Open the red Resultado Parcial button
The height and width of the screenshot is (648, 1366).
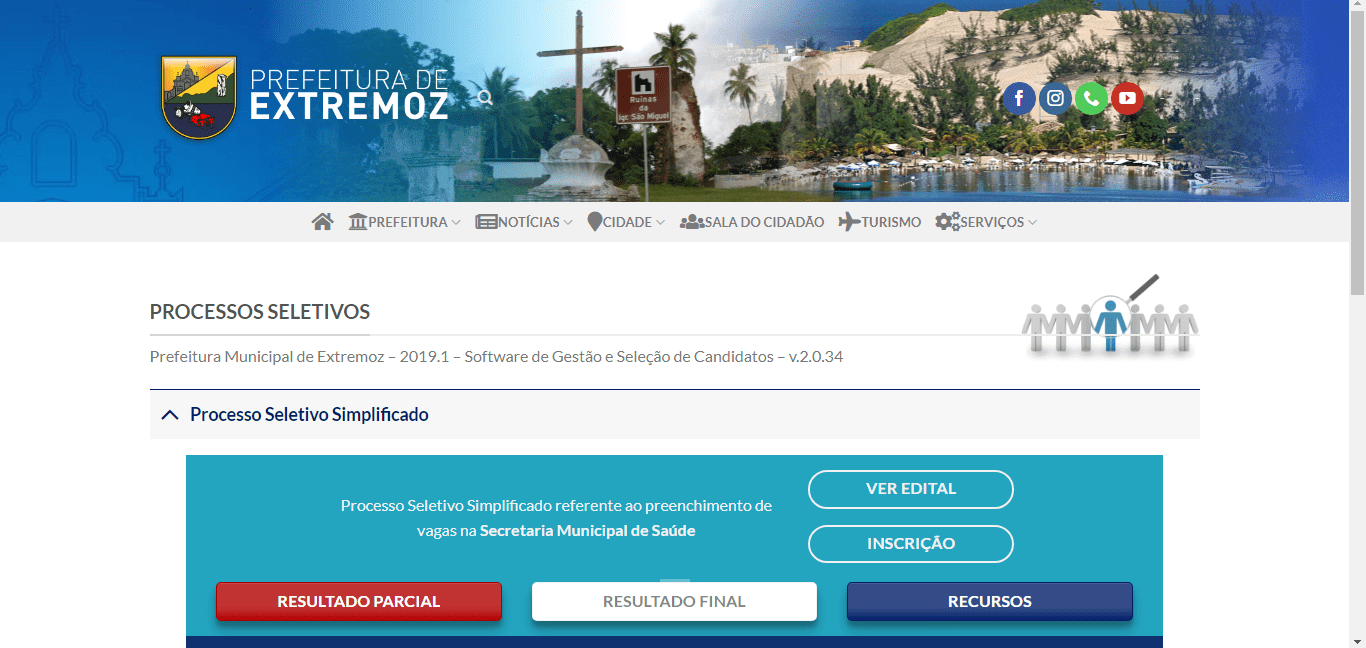(359, 602)
